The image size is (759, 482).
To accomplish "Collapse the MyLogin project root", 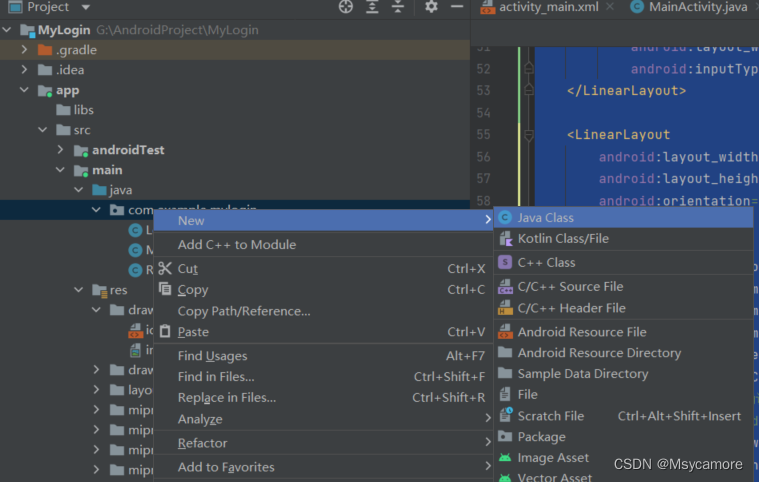I will [x=7, y=30].
